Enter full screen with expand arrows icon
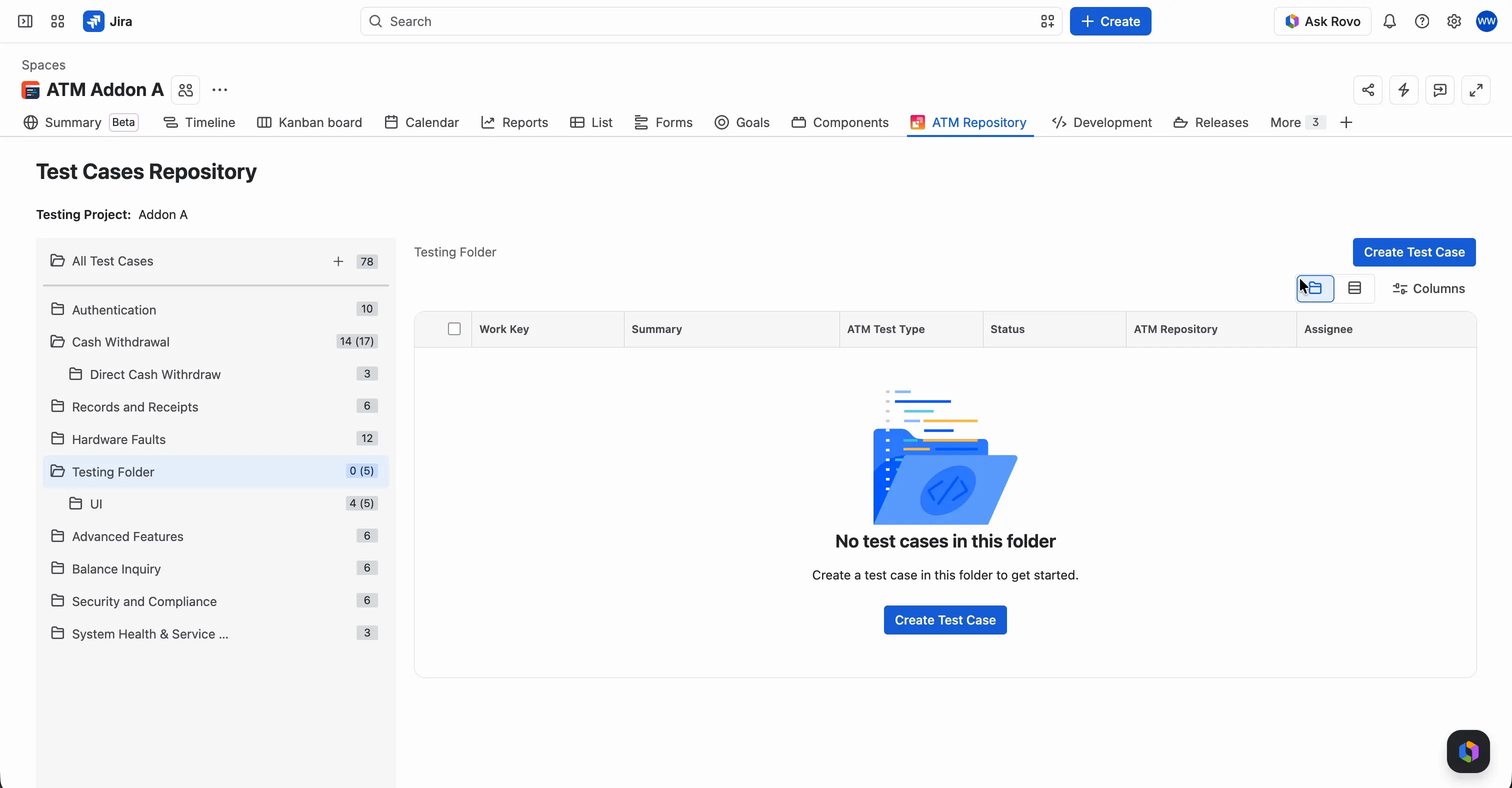The width and height of the screenshot is (1512, 788). tap(1475, 90)
